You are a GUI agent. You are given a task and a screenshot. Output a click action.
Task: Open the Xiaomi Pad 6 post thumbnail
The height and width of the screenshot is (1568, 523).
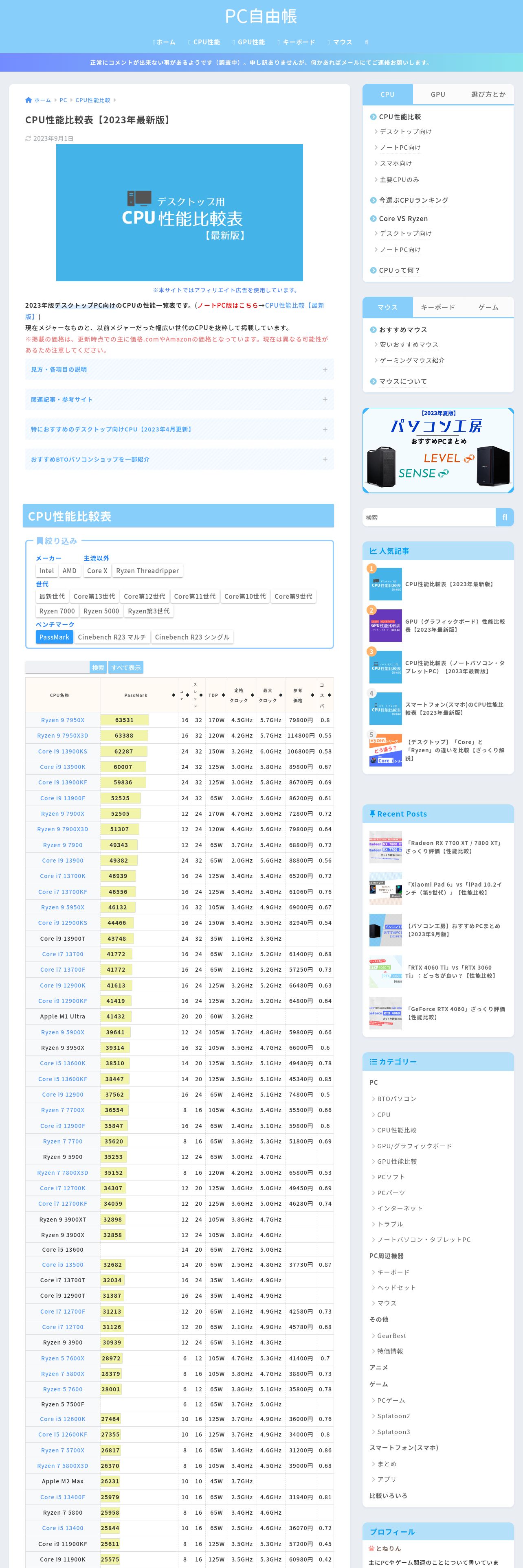385,889
